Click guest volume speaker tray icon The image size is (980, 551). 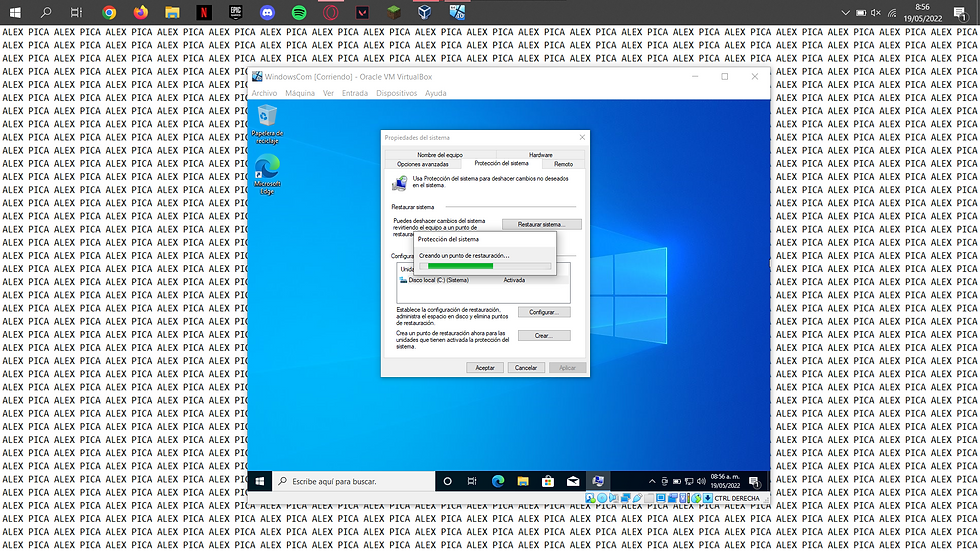[701, 481]
